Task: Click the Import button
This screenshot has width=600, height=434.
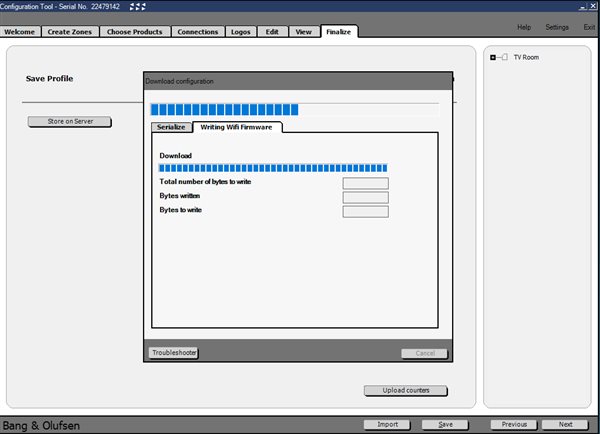Action: pos(387,424)
